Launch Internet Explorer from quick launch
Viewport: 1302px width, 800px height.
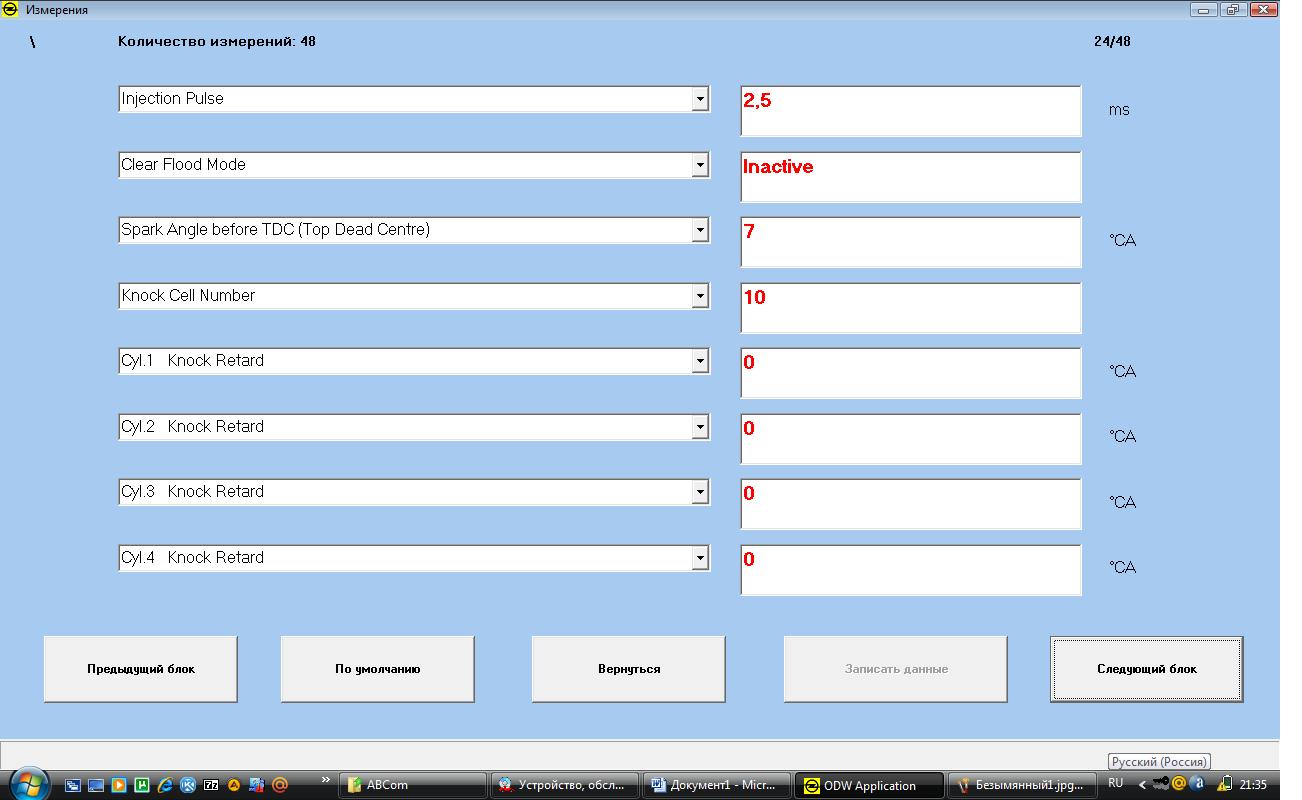[165, 785]
